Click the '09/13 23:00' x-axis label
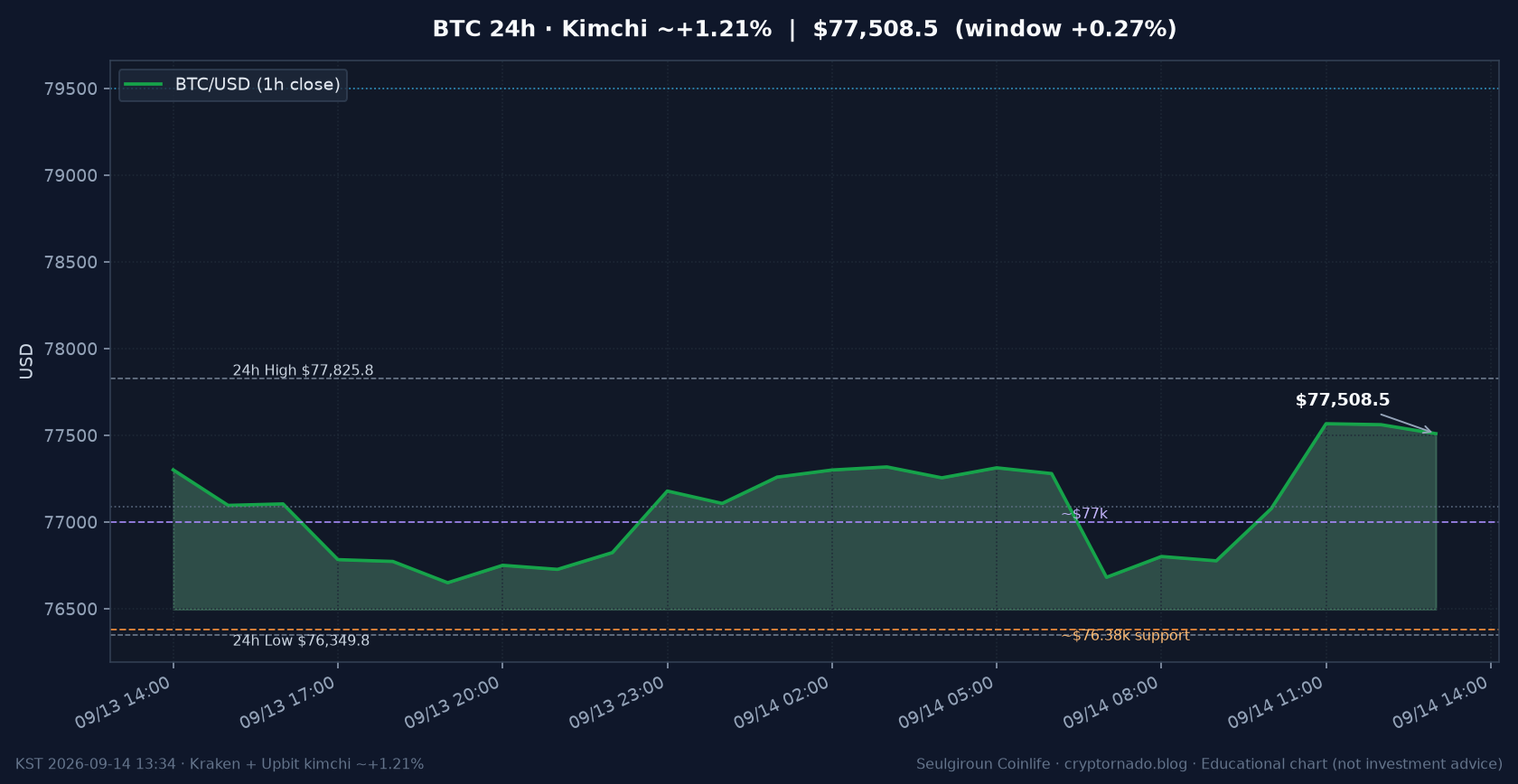 (617, 703)
